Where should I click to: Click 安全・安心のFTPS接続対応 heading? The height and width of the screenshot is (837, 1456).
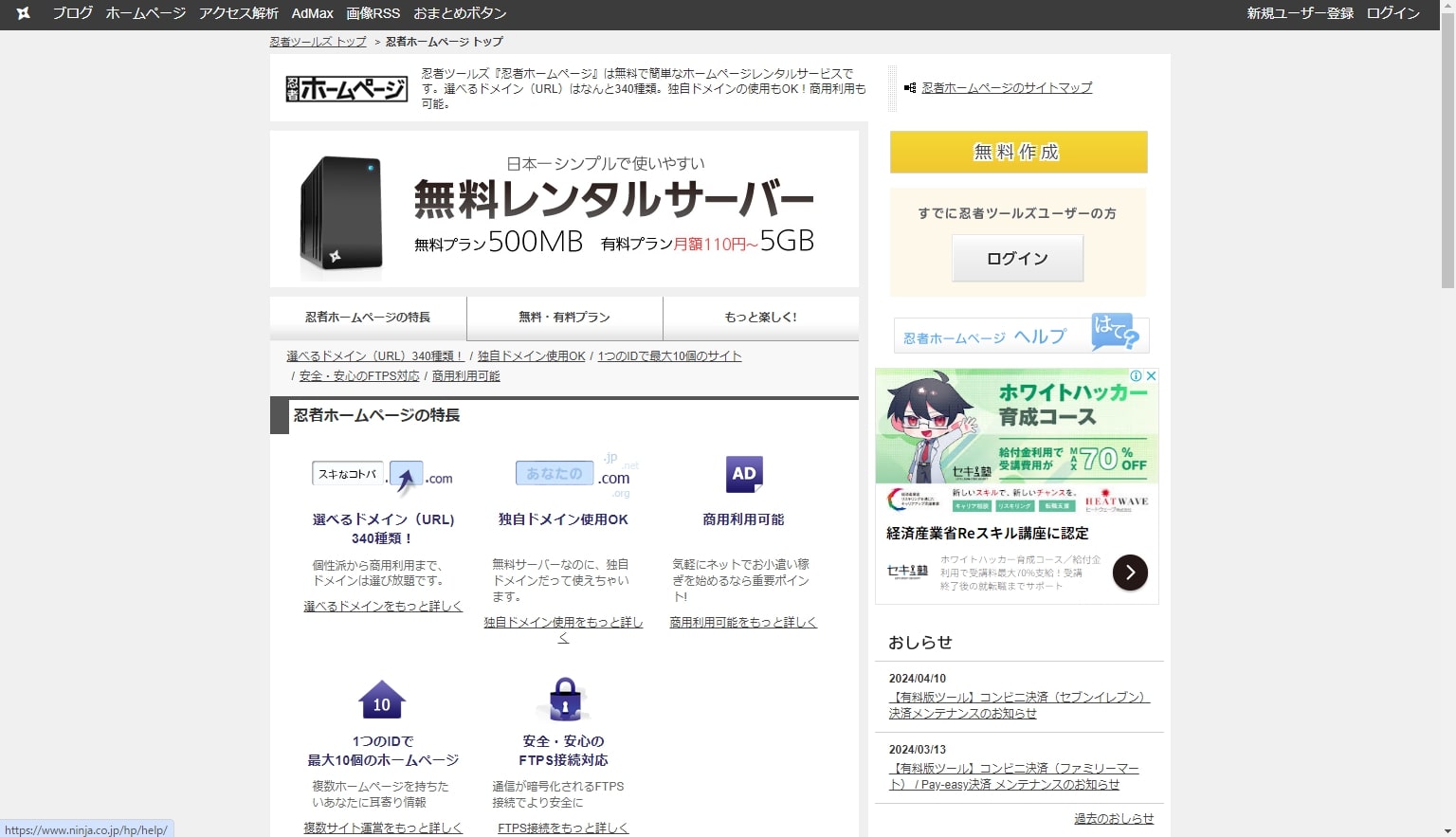coord(564,751)
